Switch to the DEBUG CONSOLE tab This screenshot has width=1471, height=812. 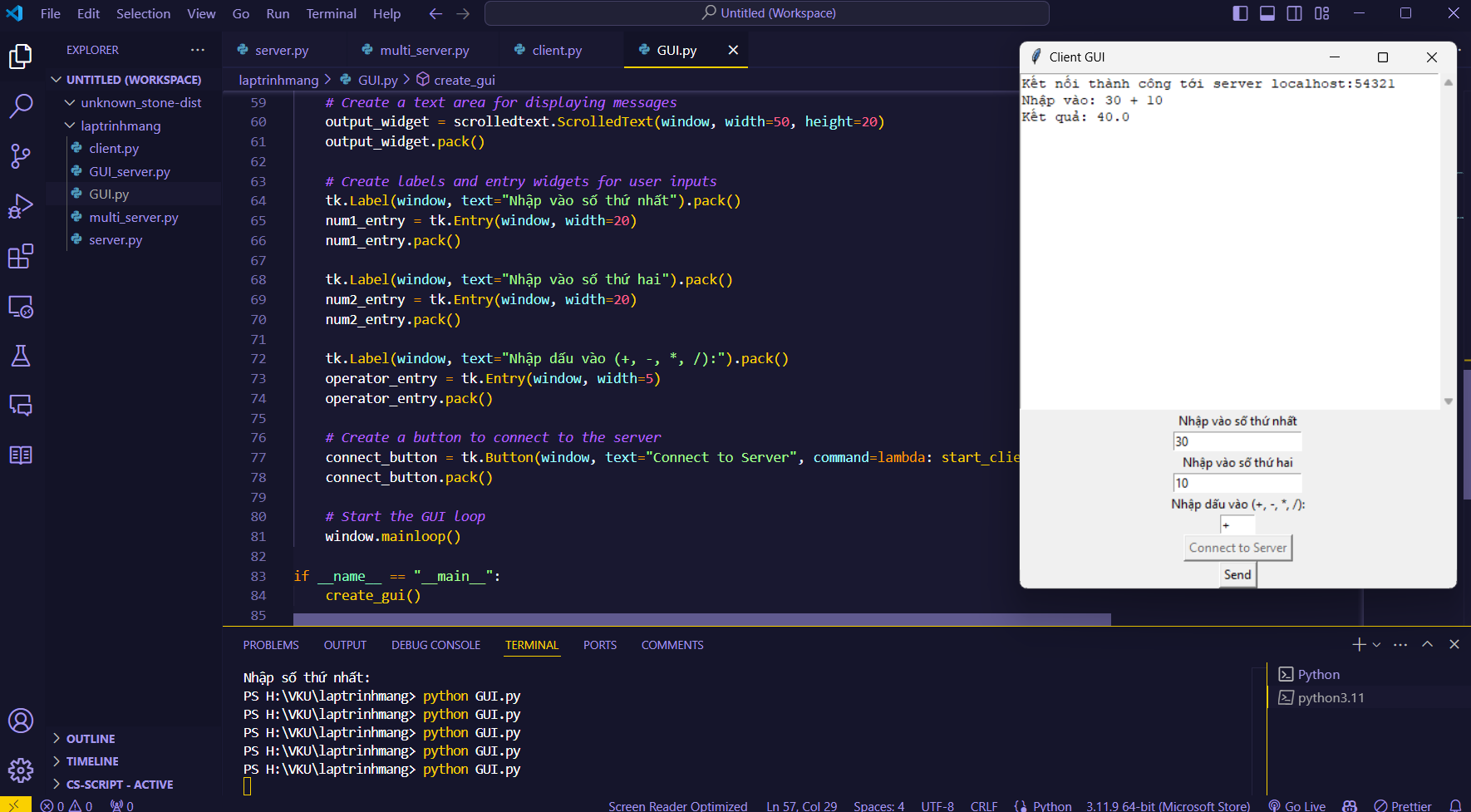coord(435,645)
